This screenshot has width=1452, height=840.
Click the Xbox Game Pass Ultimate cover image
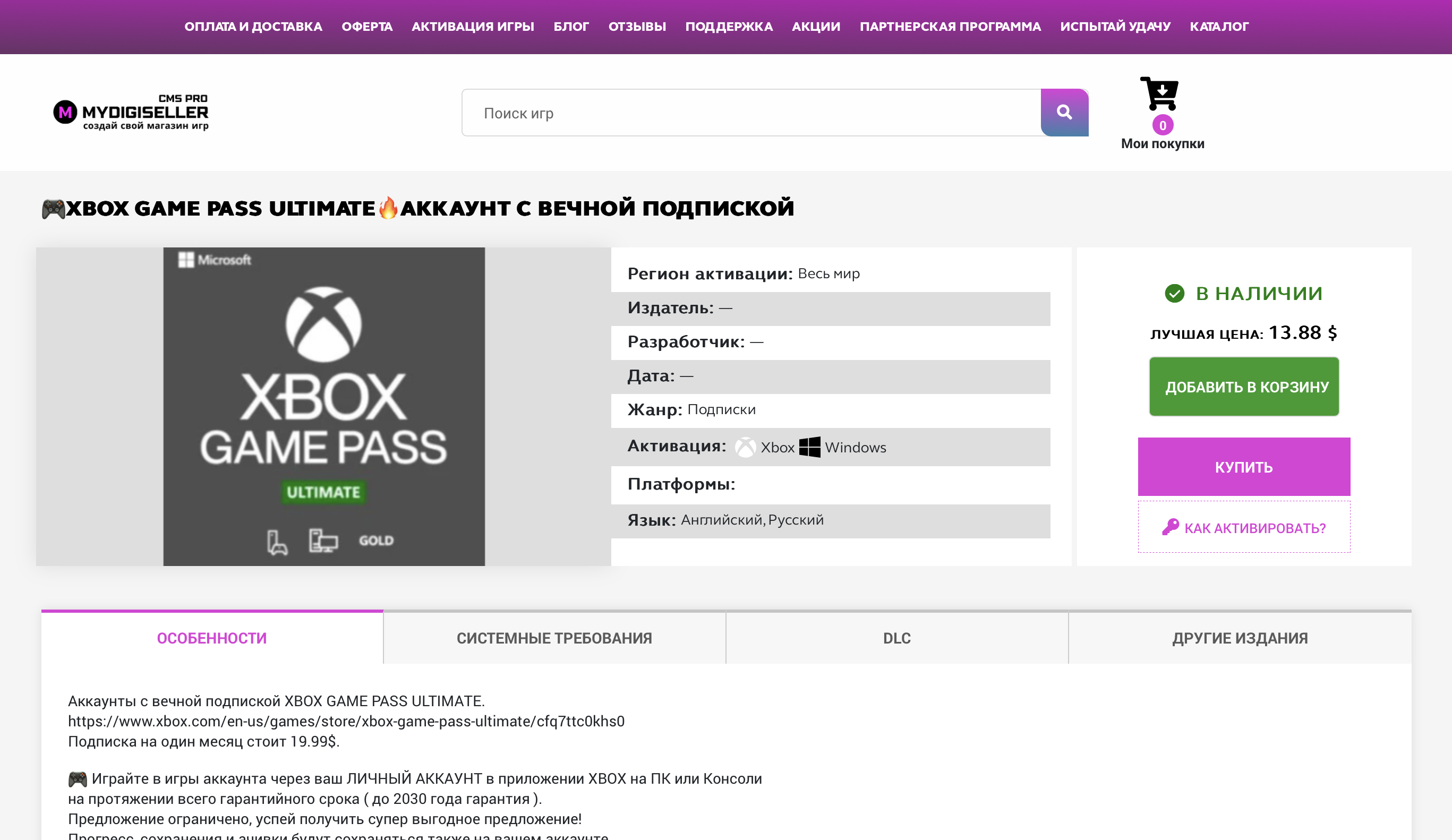tap(324, 407)
